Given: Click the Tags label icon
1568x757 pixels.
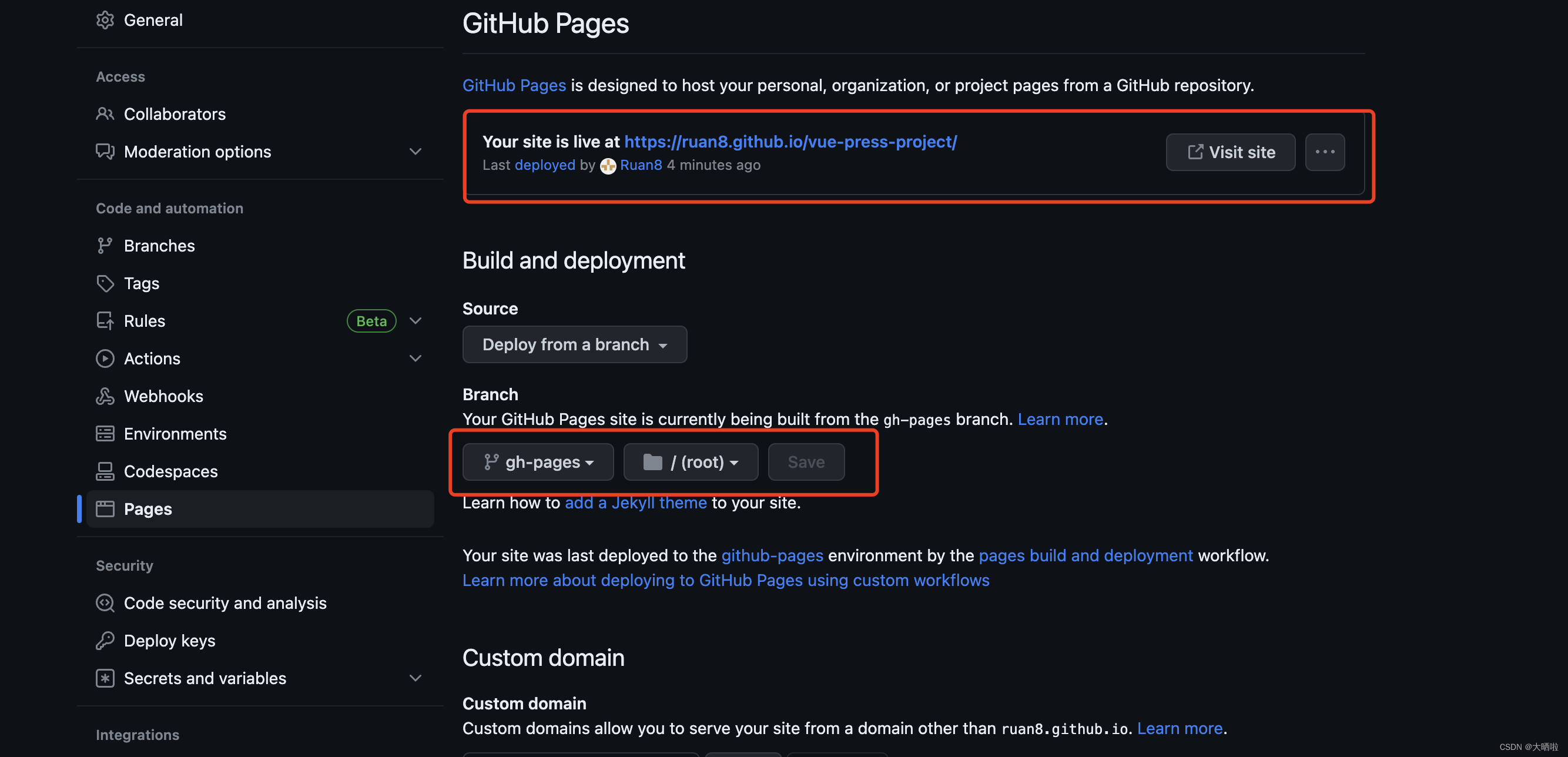Looking at the screenshot, I should [x=105, y=283].
